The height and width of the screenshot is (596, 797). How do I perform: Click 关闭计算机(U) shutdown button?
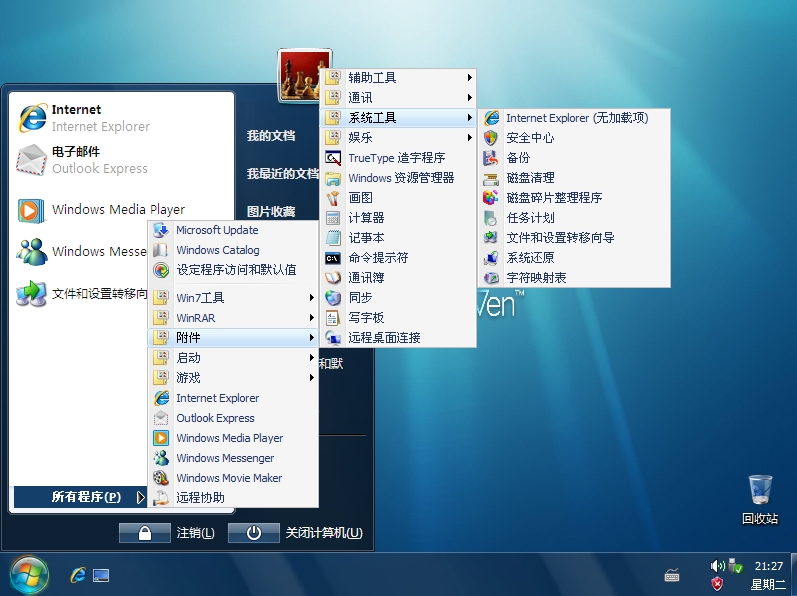click(296, 533)
